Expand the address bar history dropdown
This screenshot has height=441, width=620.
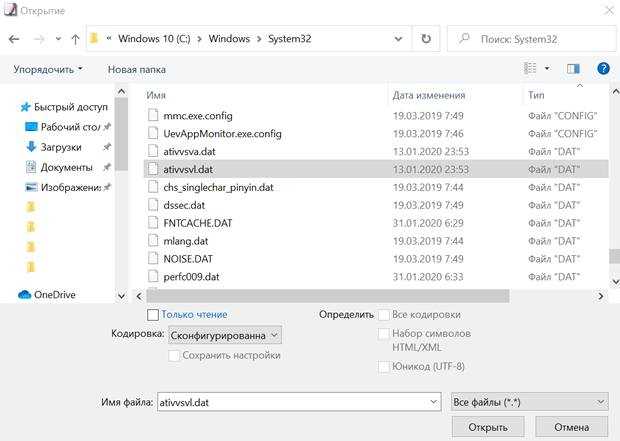pyautogui.click(x=398, y=39)
